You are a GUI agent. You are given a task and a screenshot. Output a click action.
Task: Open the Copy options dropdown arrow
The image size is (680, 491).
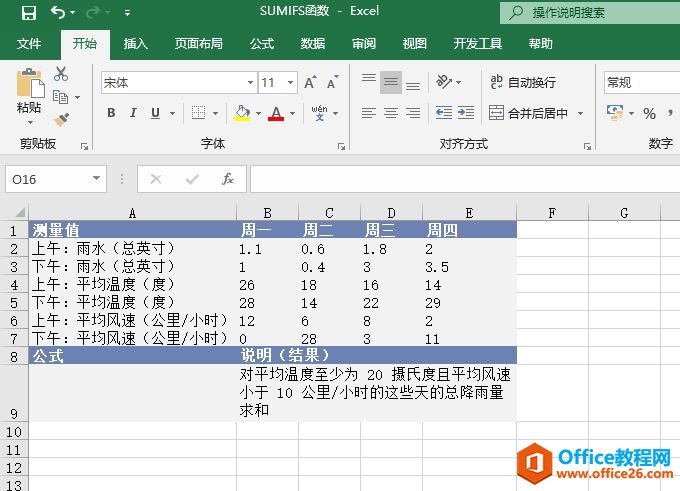tap(78, 98)
